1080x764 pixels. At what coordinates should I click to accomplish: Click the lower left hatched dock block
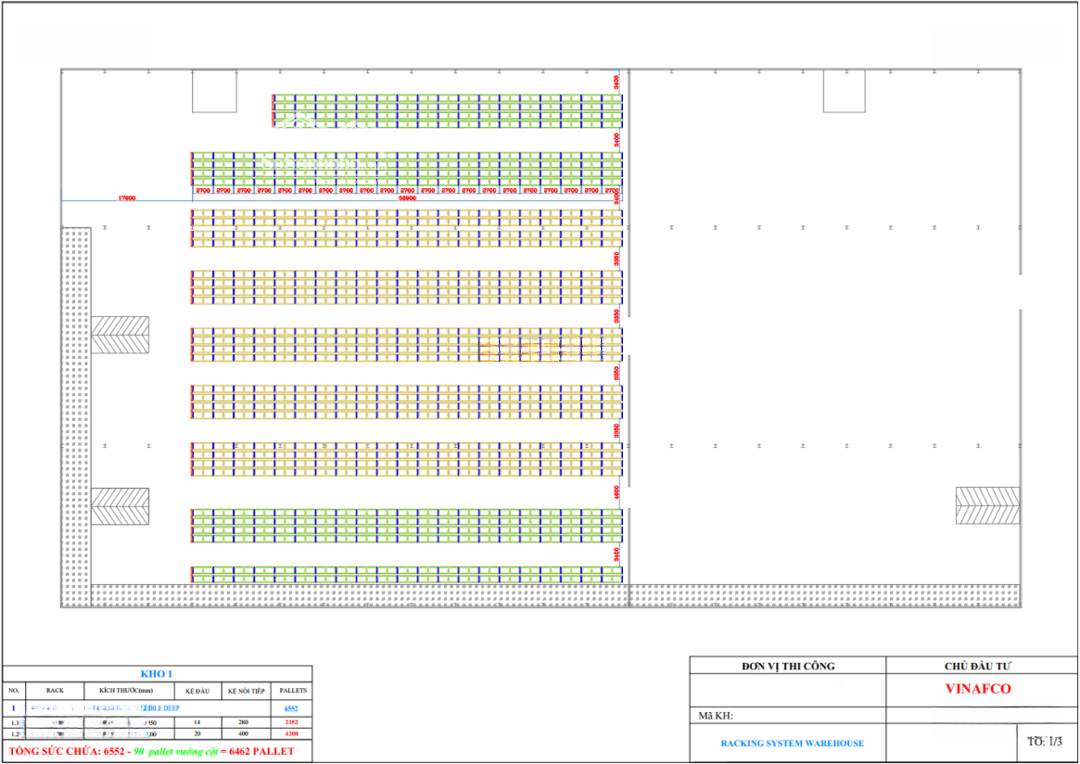120,506
